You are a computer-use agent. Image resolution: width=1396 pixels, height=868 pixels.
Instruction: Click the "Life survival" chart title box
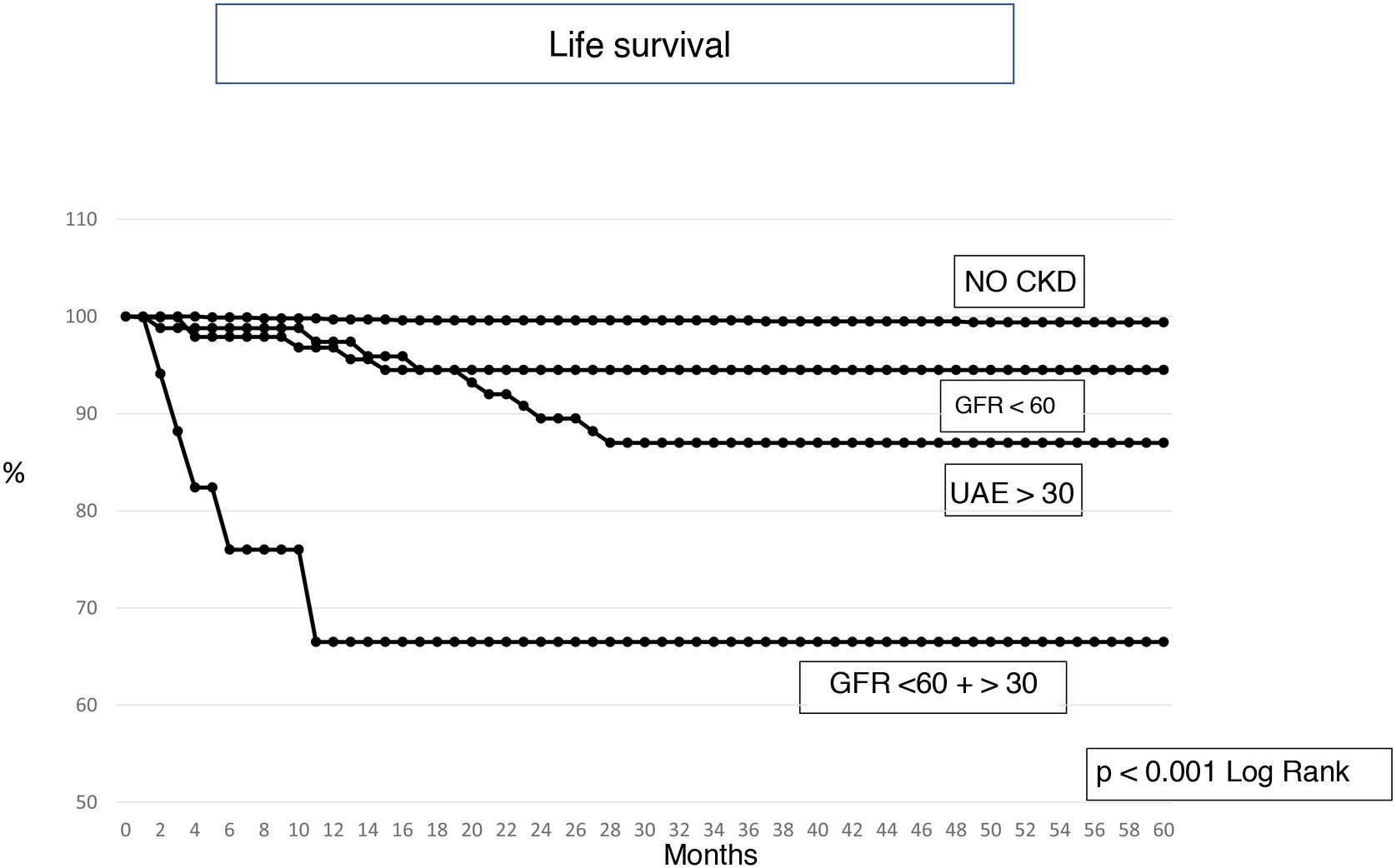(614, 44)
